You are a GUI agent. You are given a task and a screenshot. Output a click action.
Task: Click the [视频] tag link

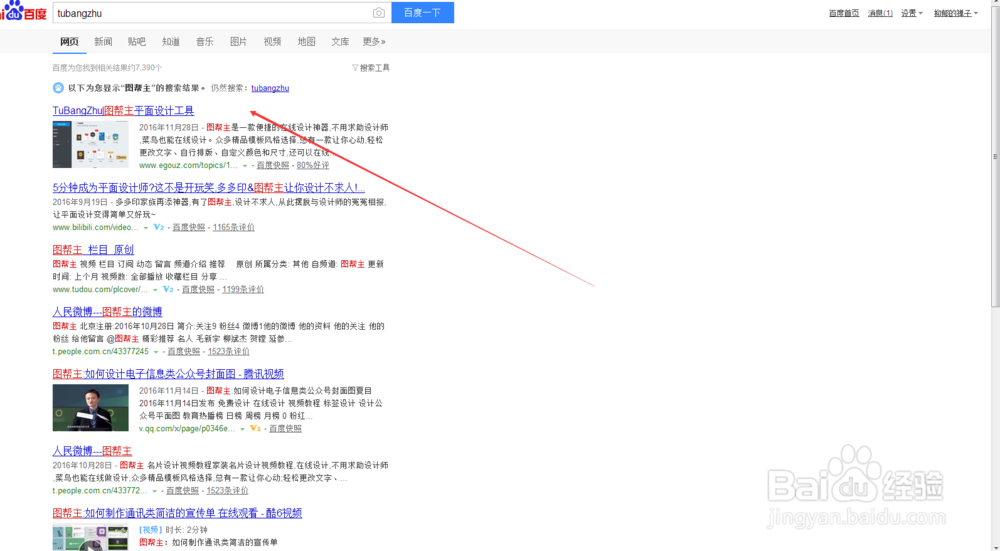coord(151,530)
